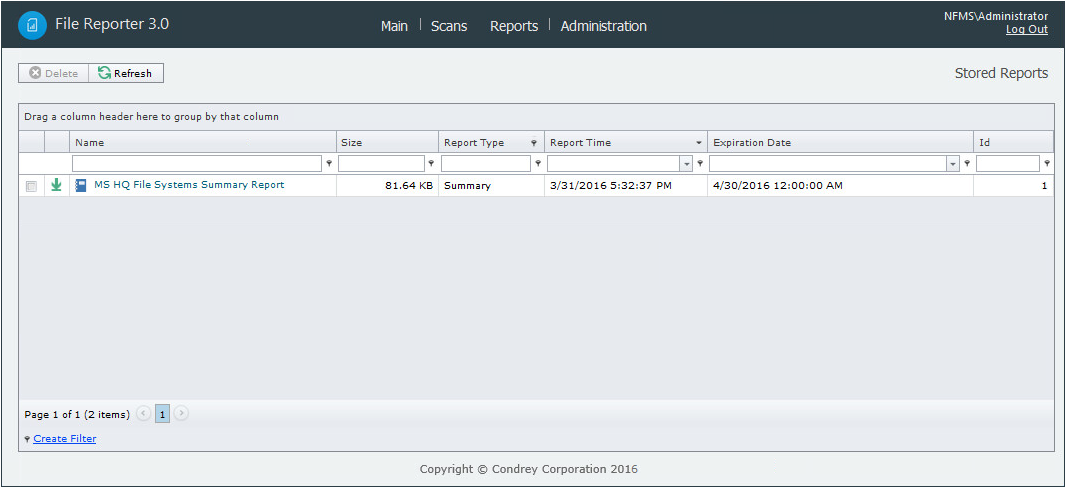Click the File Reporter logo icon
The width and height of the screenshot is (1067, 488).
(32, 25)
